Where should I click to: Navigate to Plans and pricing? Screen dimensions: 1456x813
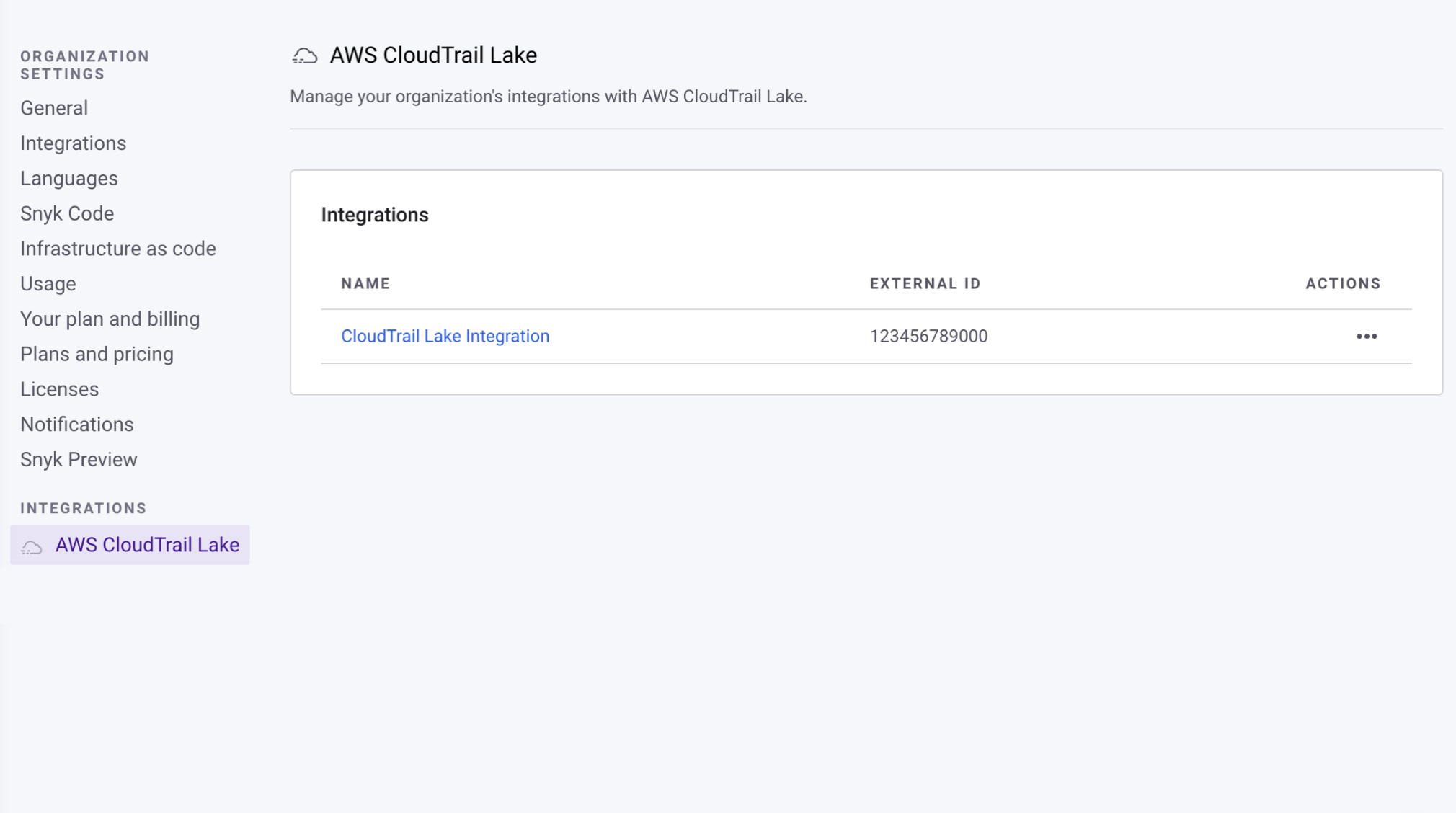(x=97, y=354)
